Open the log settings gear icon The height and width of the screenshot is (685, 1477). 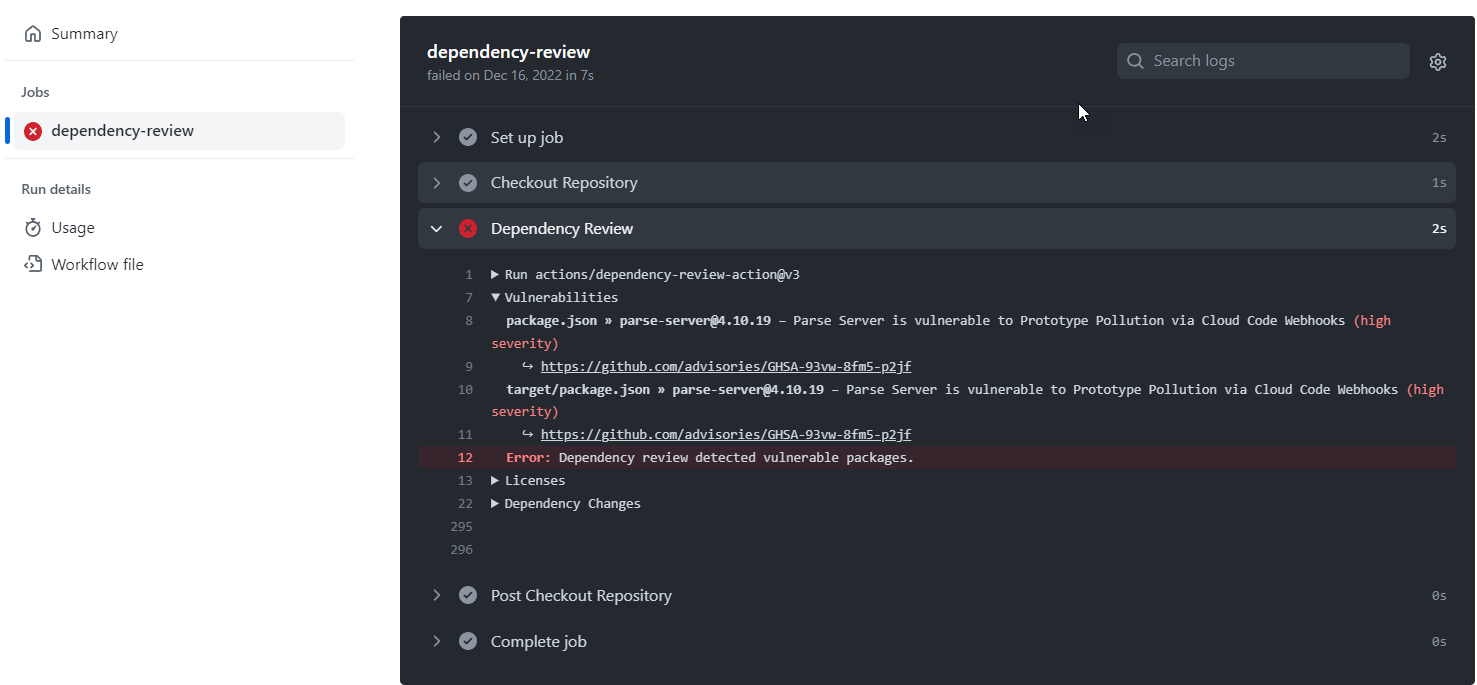(x=1437, y=61)
